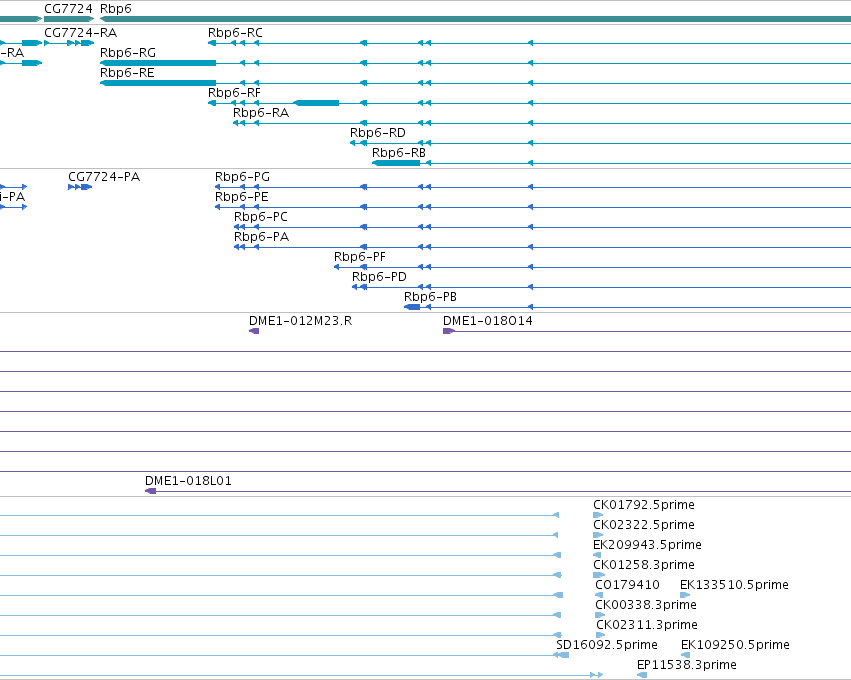The width and height of the screenshot is (851, 680).
Task: Click the Rbp6-PD protein label
Action: pyautogui.click(x=379, y=277)
